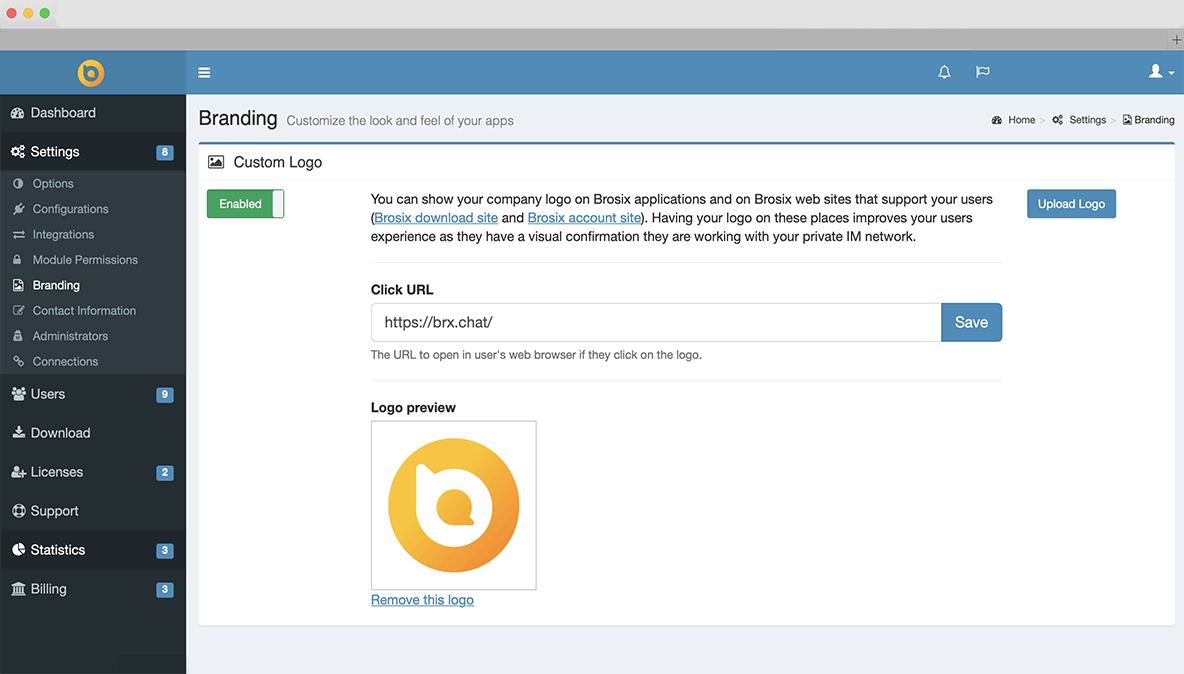Save the Click URL value

click(x=971, y=322)
